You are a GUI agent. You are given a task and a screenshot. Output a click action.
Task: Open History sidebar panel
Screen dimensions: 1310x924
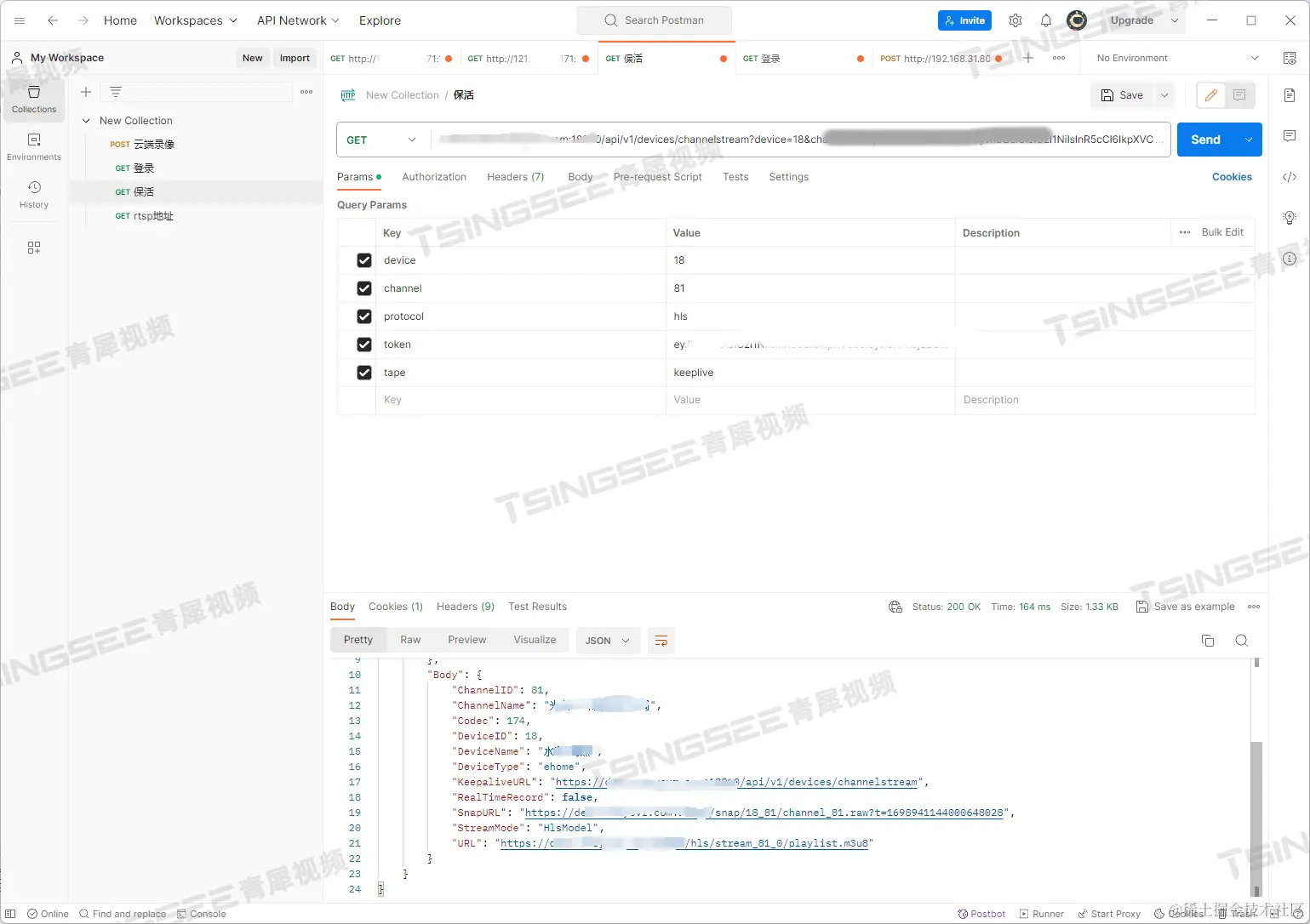point(34,195)
